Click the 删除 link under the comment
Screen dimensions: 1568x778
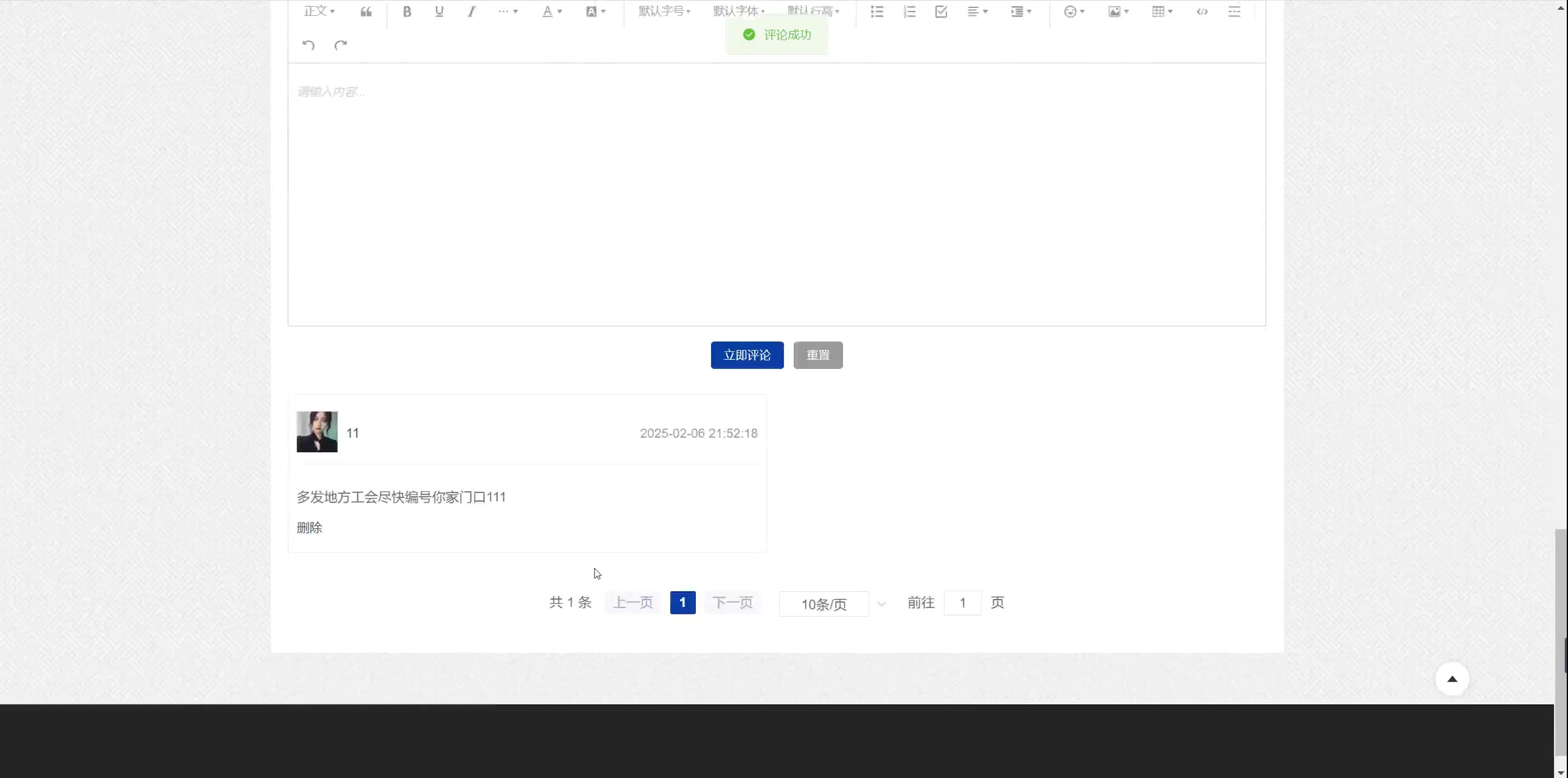pyautogui.click(x=309, y=528)
